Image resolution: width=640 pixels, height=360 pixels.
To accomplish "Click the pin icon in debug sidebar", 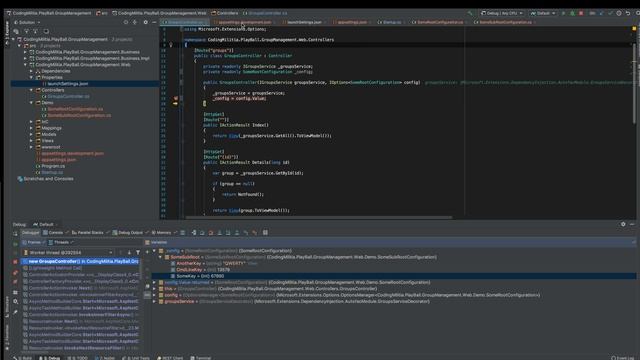I will 15,312.
